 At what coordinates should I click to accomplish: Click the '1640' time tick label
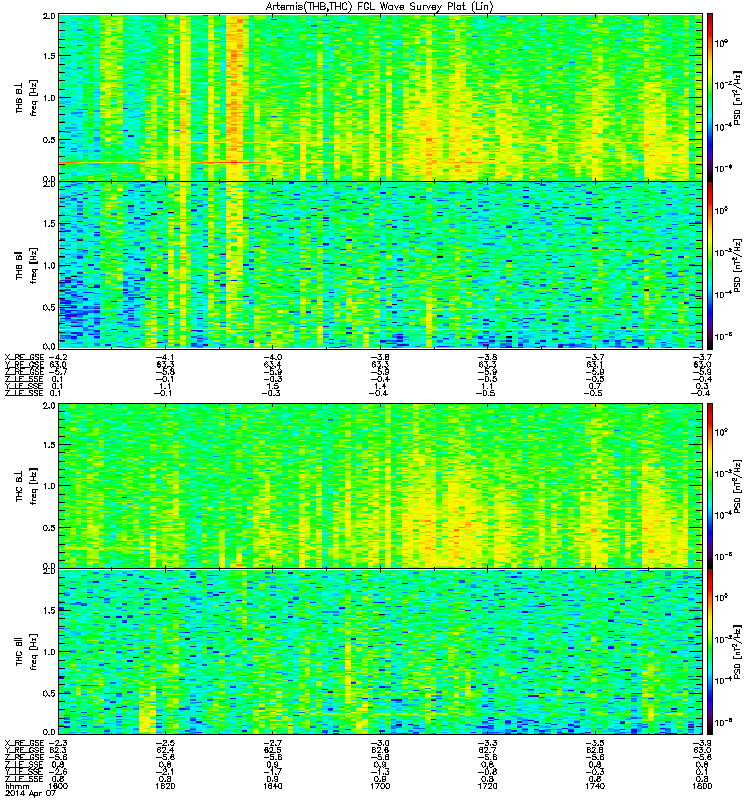click(x=272, y=786)
